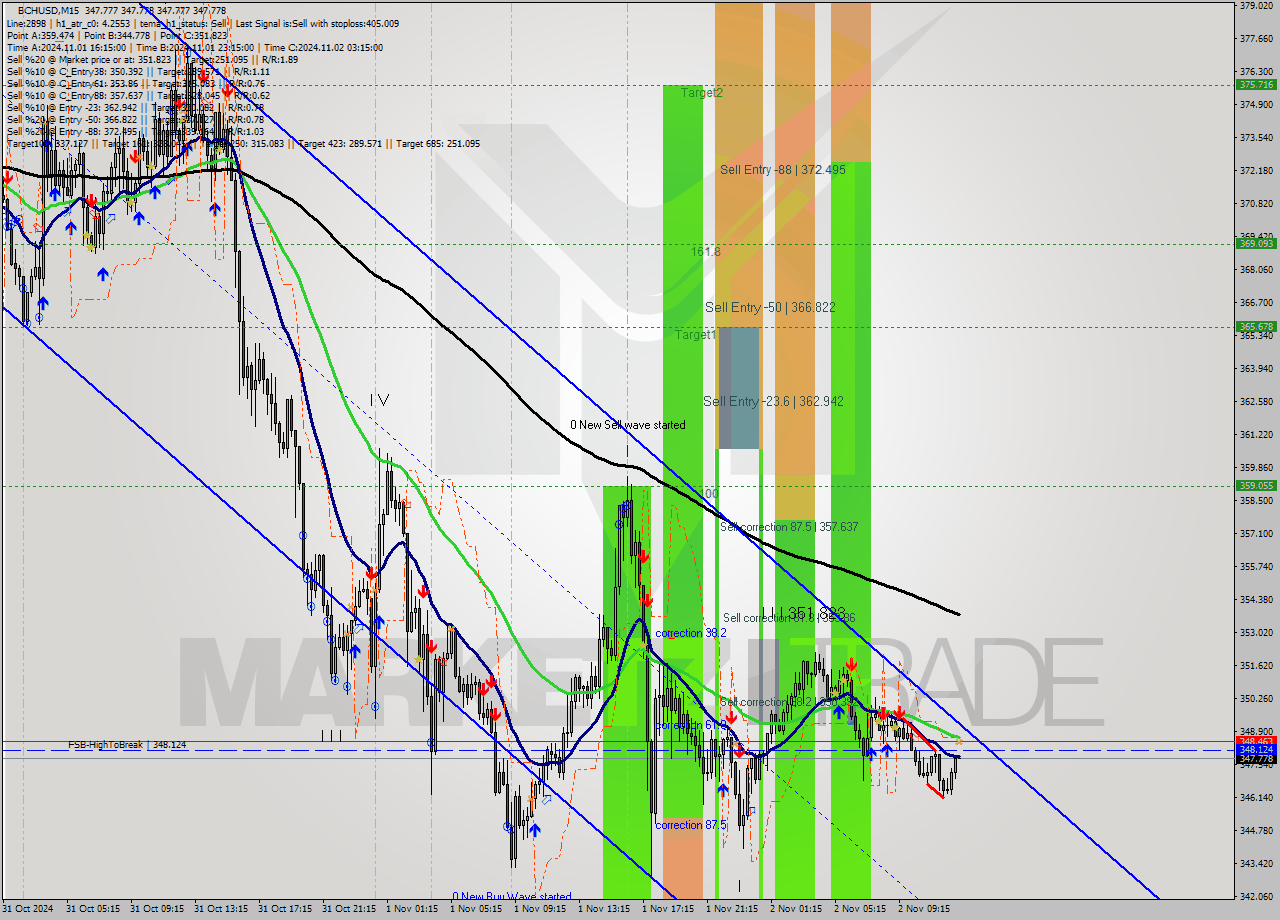Select the green 365.678 price level tag
The image size is (1280, 920).
[x=1256, y=326]
